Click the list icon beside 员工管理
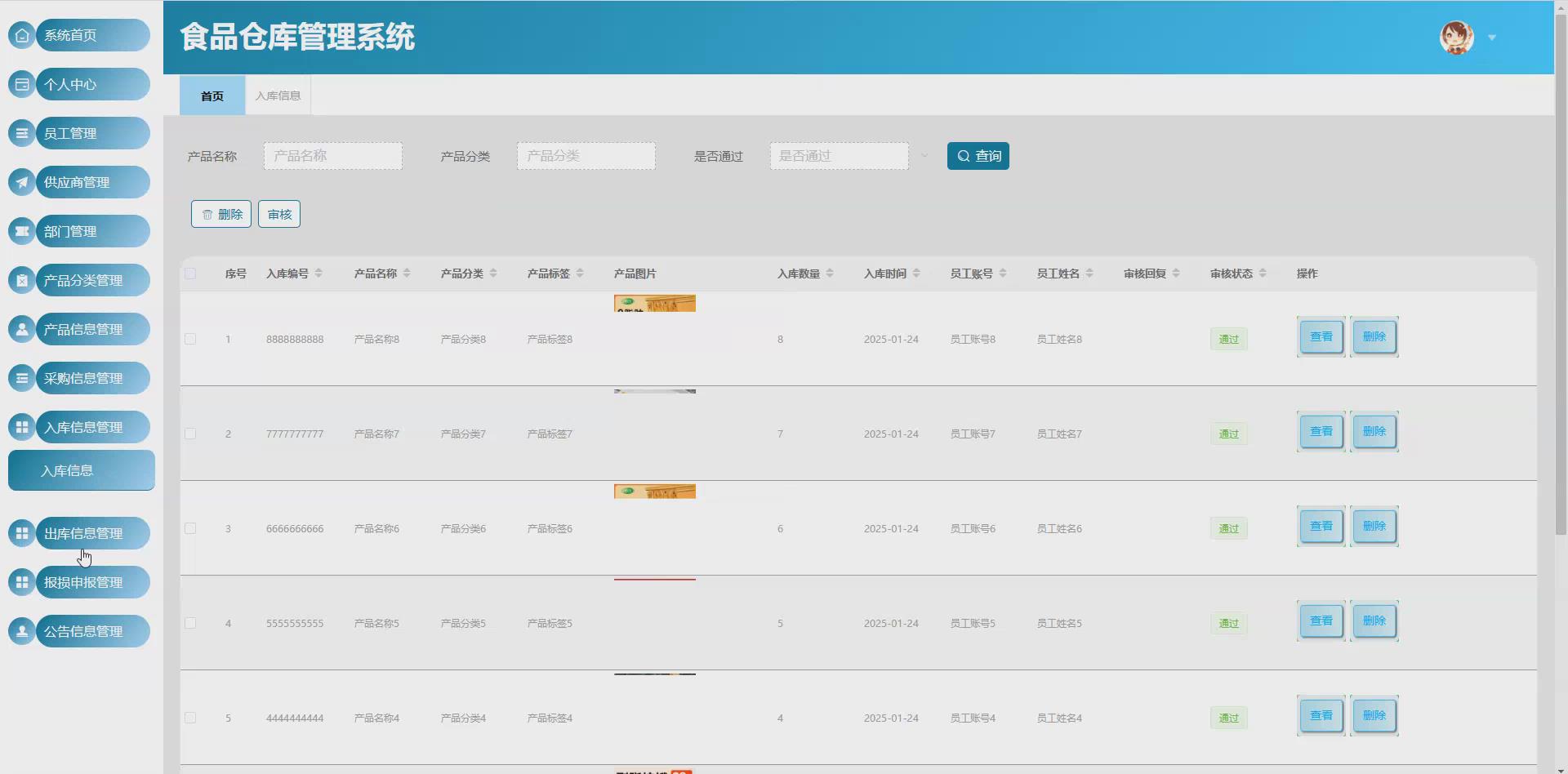This screenshot has height=774, width=1568. click(22, 133)
